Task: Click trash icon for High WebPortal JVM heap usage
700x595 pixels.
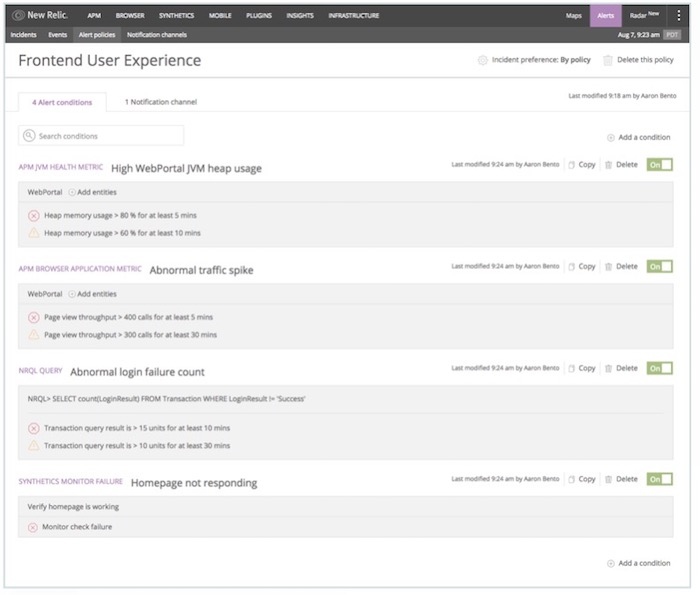Action: point(608,165)
